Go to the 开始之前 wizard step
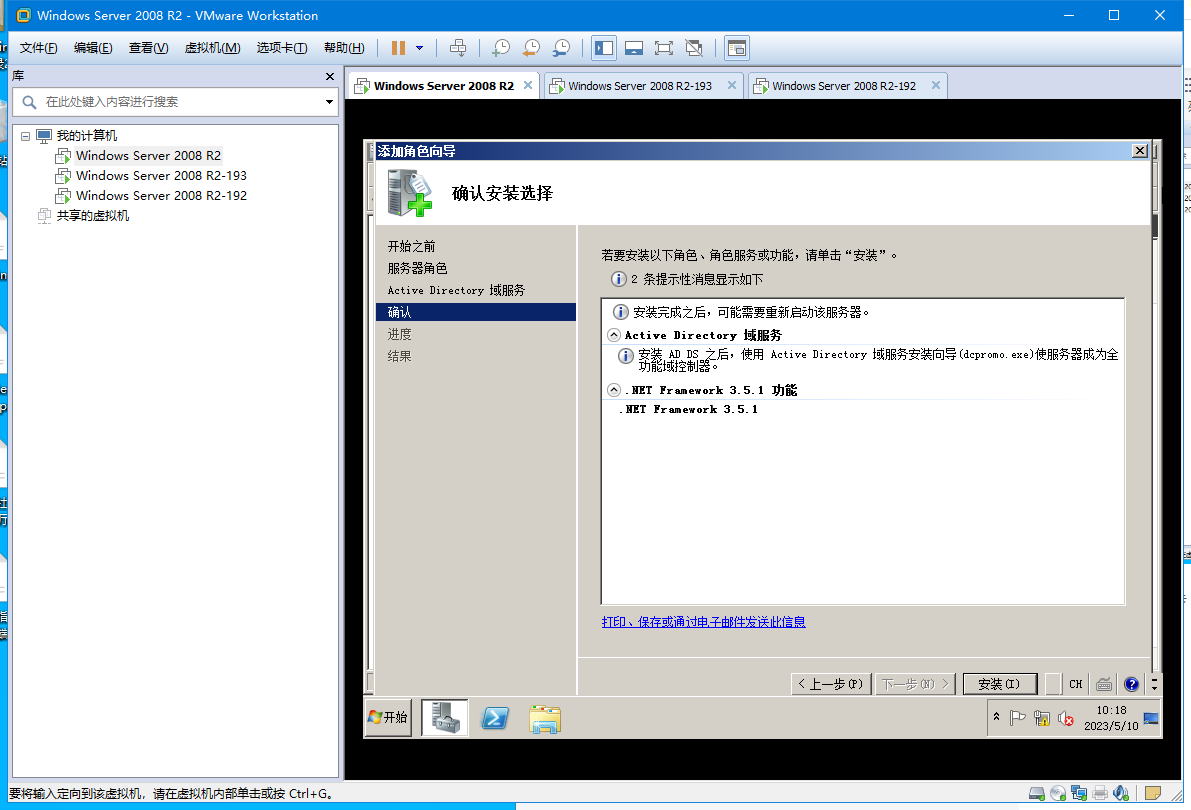This screenshot has width=1191, height=810. pos(412,246)
